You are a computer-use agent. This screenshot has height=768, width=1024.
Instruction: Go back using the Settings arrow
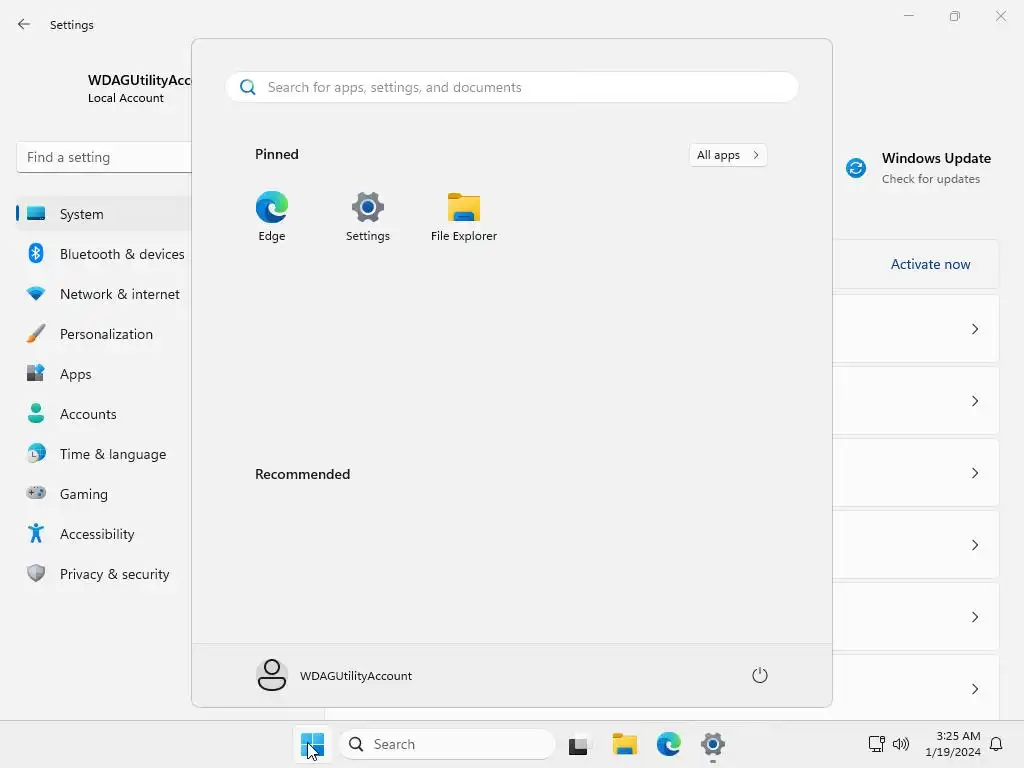[x=24, y=24]
